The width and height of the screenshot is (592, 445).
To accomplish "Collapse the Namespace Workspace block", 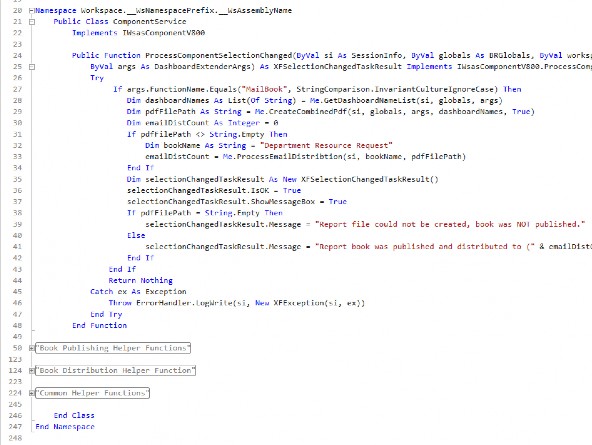I will (x=31, y=11).
